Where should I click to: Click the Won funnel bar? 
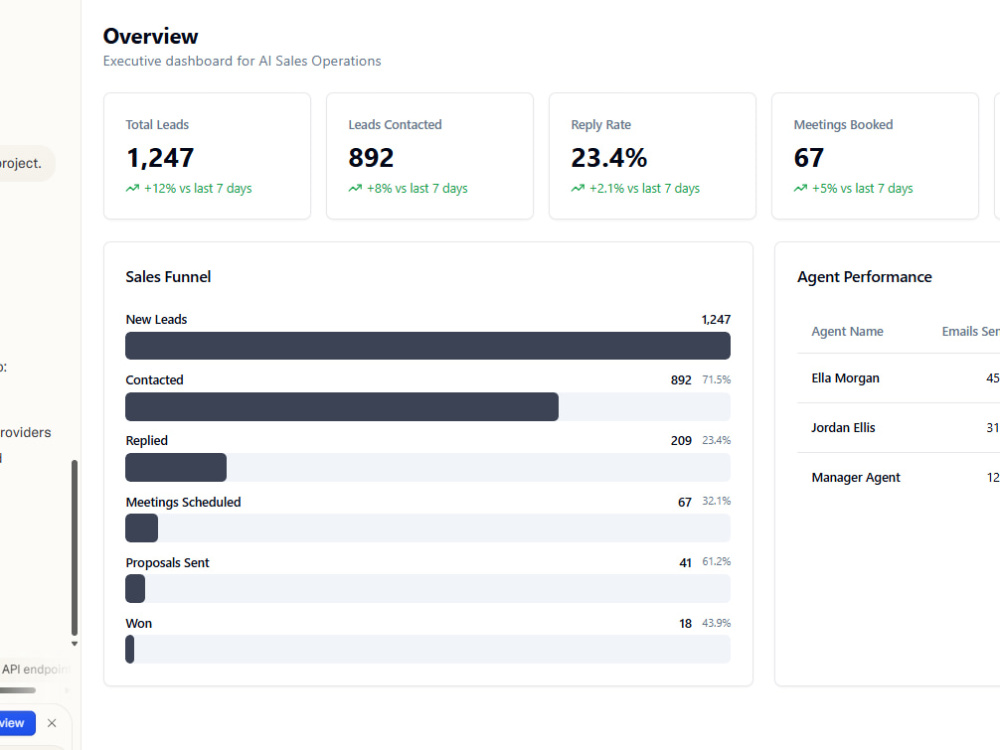coord(427,649)
